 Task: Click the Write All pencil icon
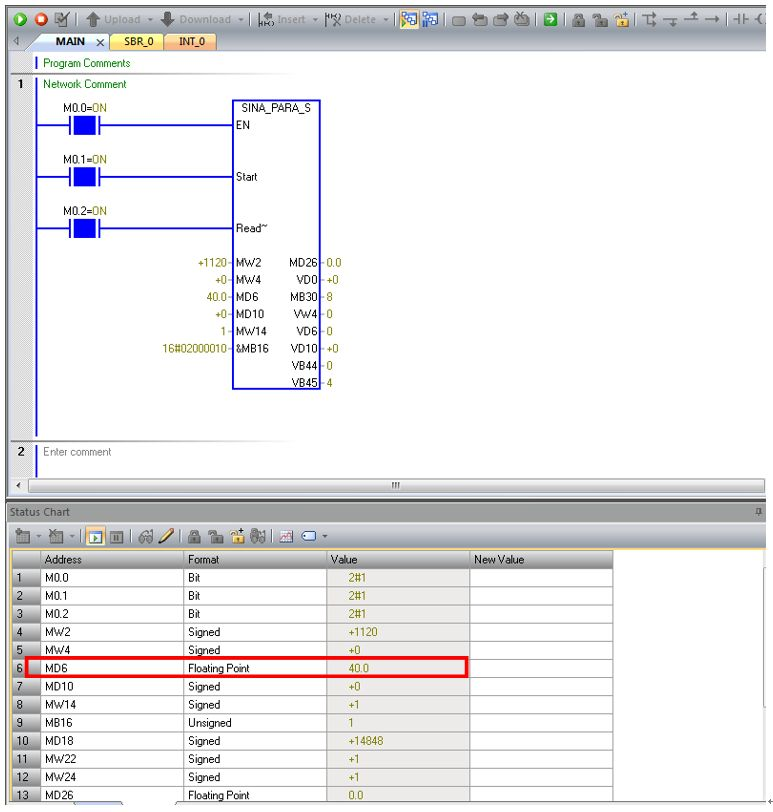click(166, 536)
